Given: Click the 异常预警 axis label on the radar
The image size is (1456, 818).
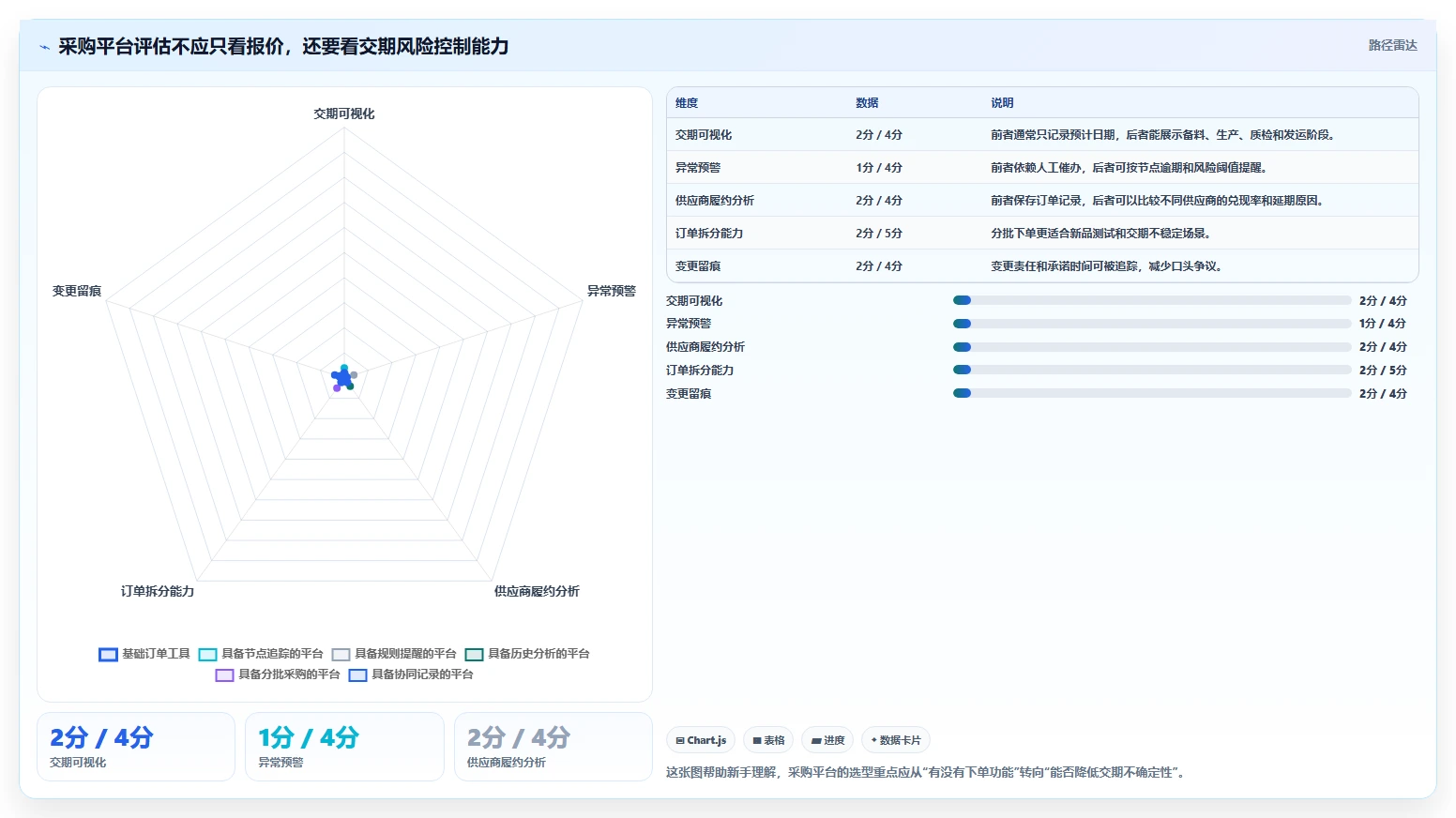Looking at the screenshot, I should (612, 291).
